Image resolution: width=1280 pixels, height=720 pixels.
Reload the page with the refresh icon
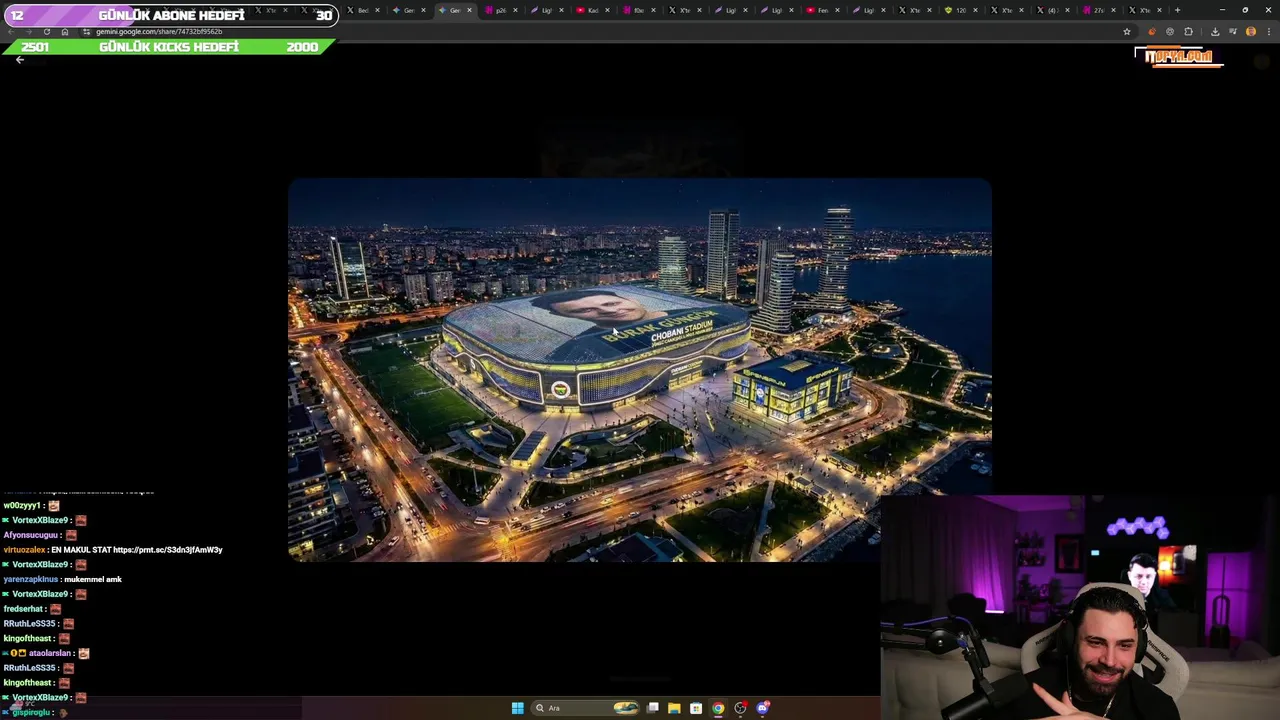(x=46, y=32)
